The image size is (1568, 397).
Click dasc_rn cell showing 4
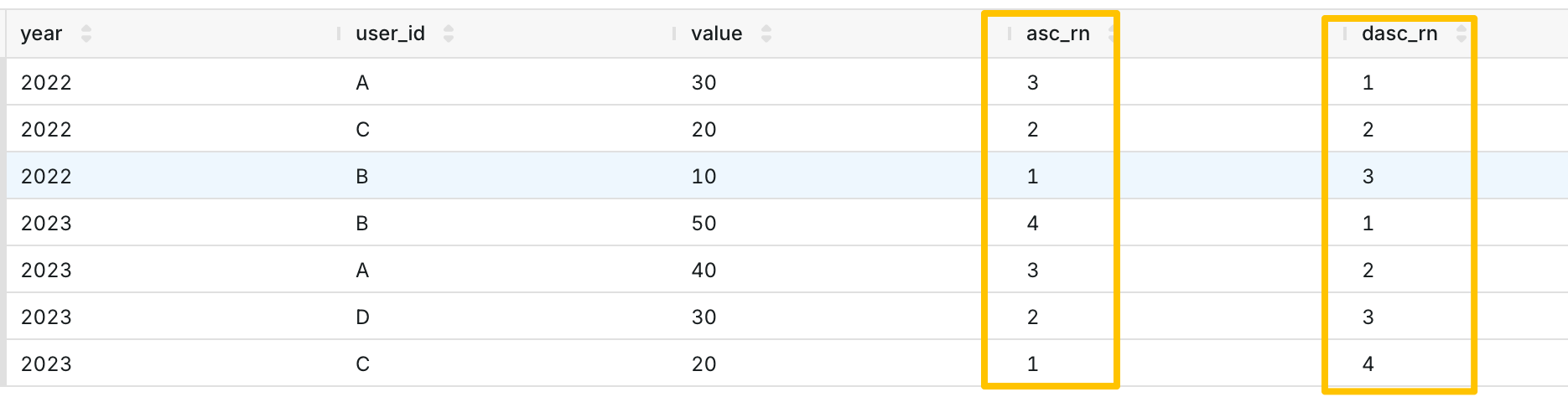pos(1368,364)
